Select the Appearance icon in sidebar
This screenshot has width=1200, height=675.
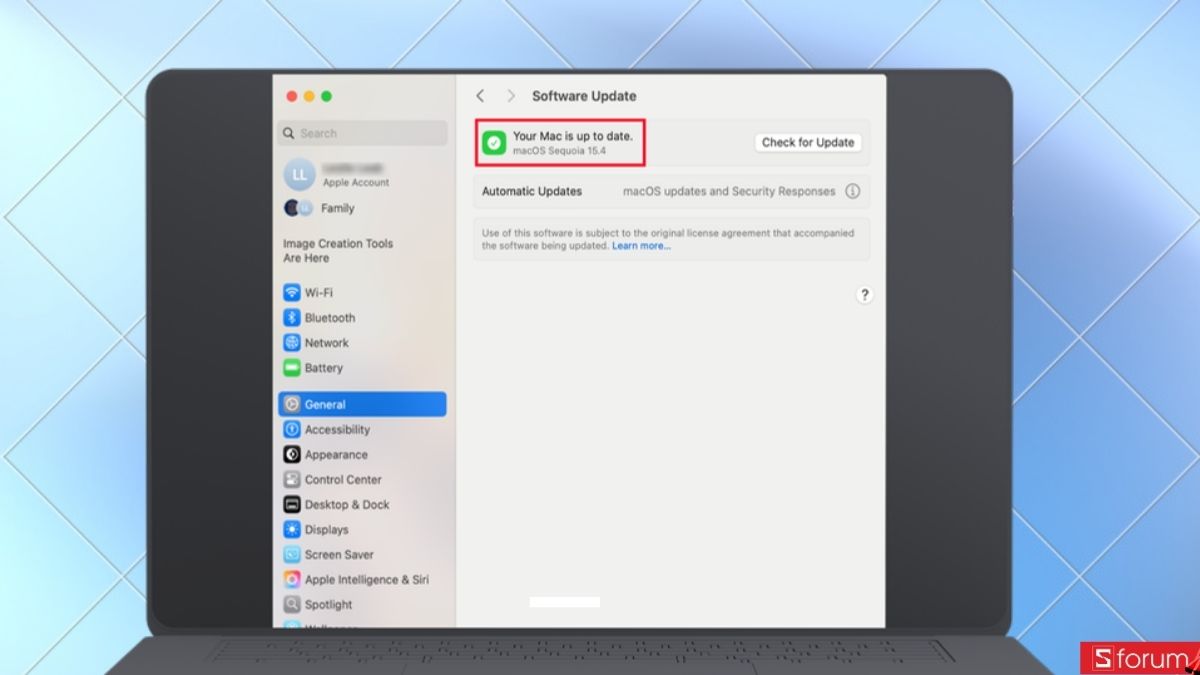[x=291, y=454]
